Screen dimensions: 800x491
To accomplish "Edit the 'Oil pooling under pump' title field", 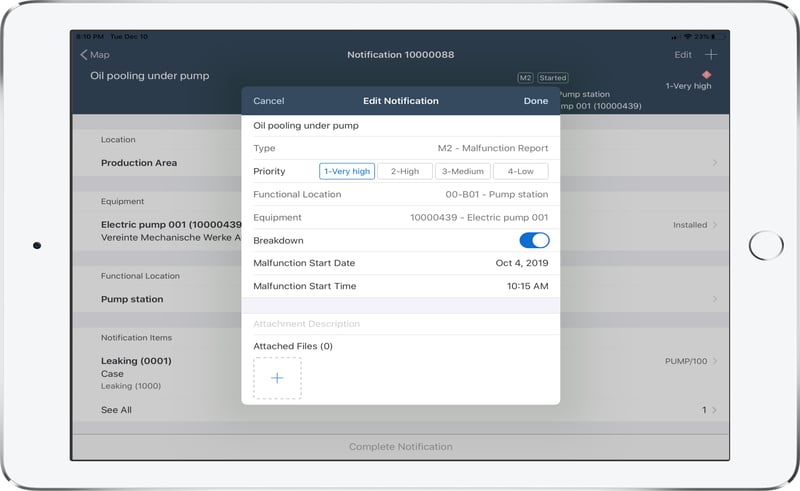I will (x=401, y=126).
